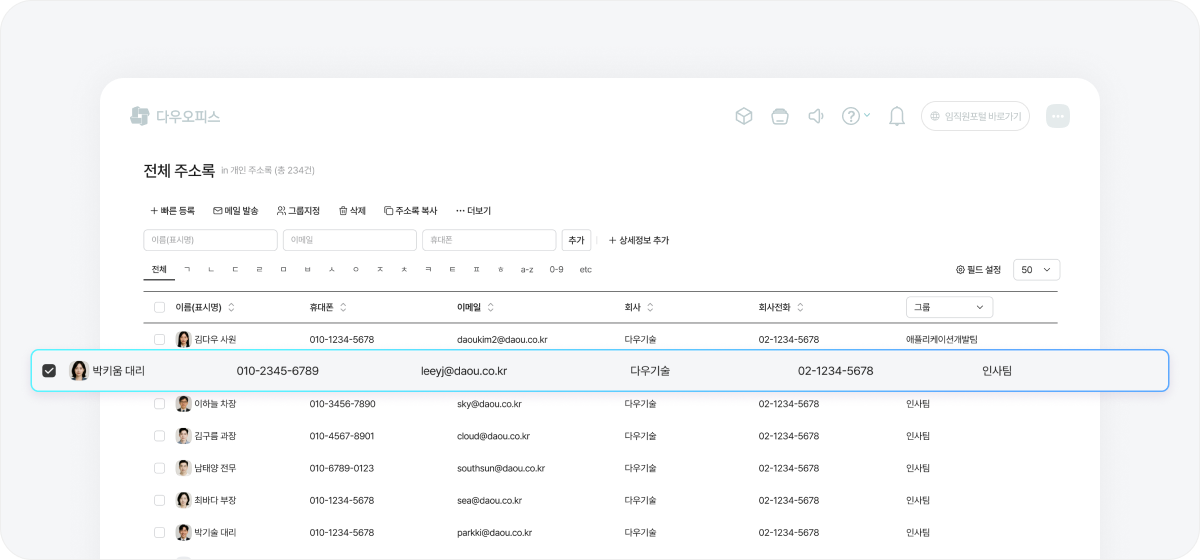The width and height of the screenshot is (1200, 560).
Task: Open the help question-mark menu
Action: pos(855,116)
